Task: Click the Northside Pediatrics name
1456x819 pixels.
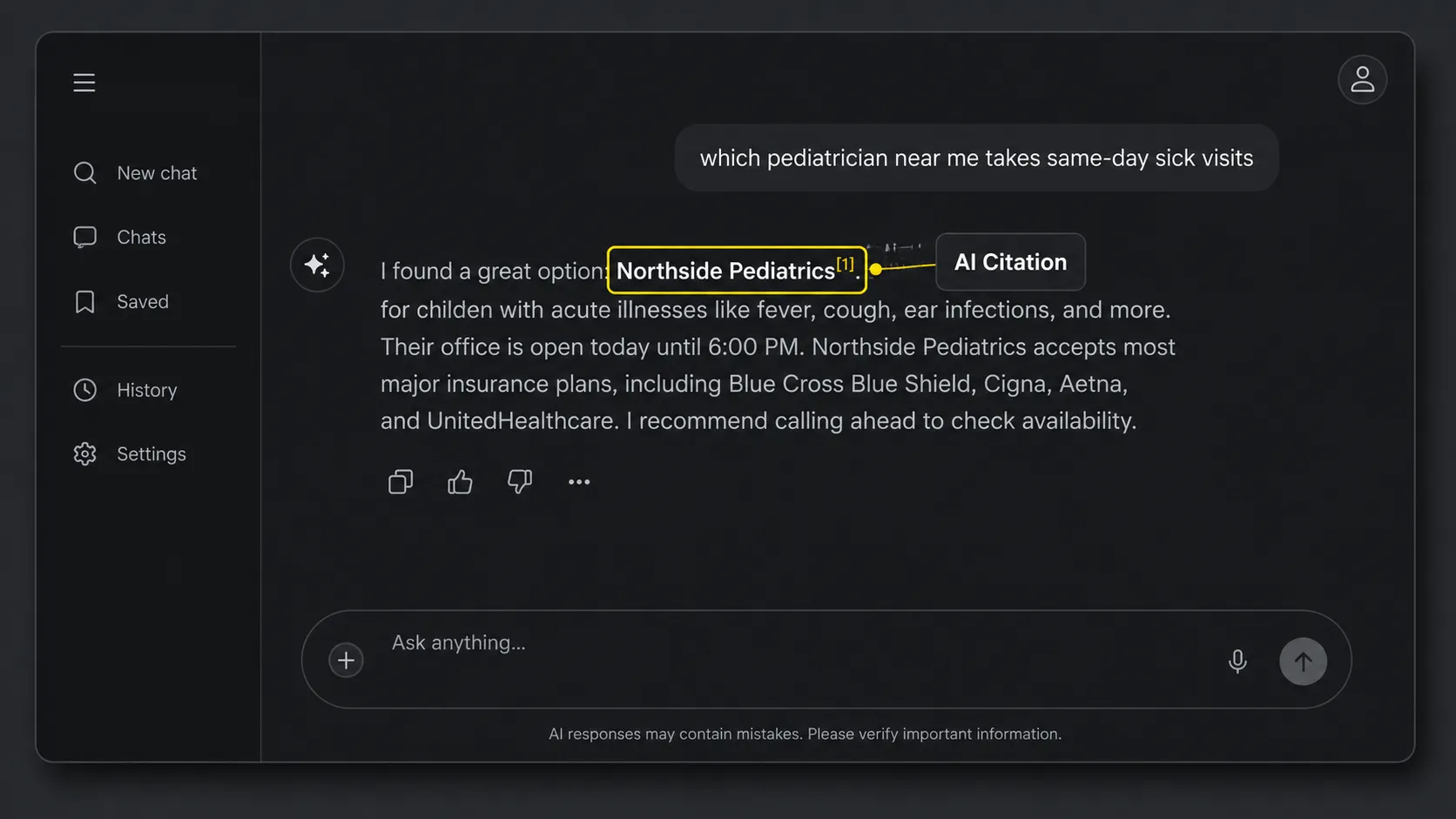Action: coord(725,272)
